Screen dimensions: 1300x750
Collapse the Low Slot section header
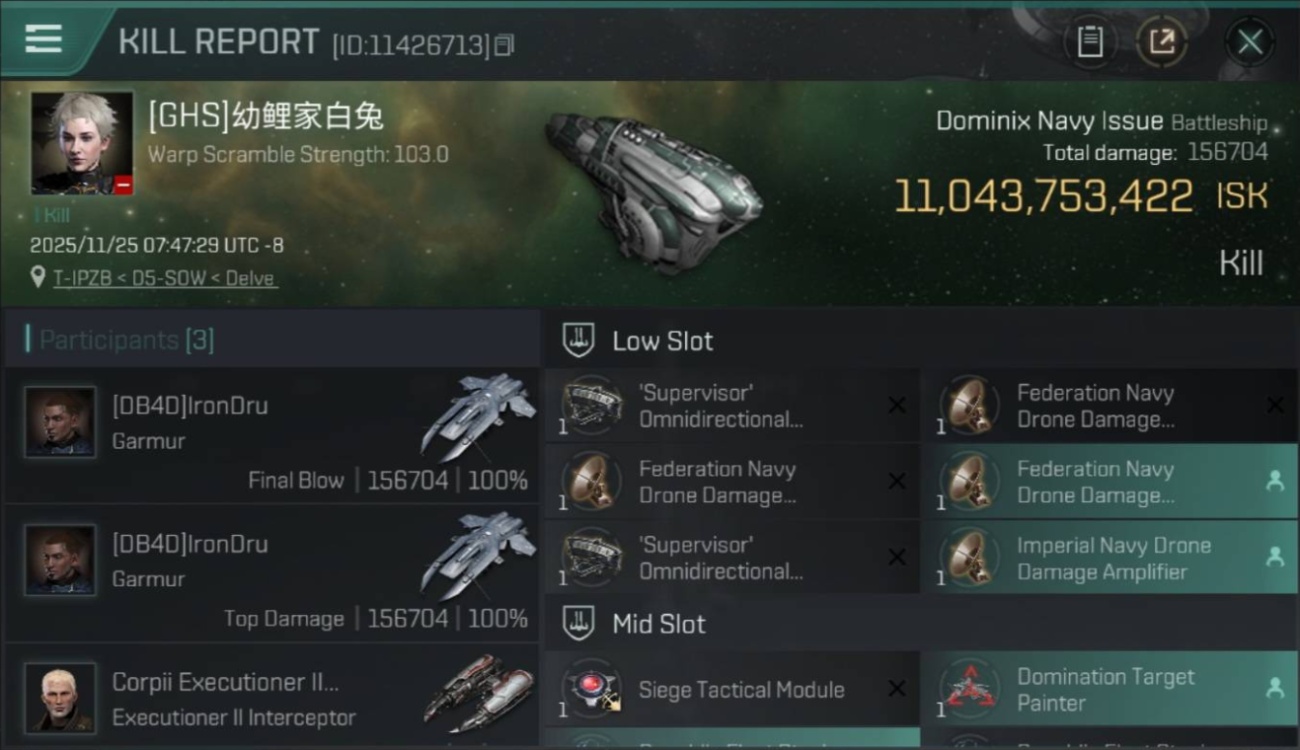921,341
